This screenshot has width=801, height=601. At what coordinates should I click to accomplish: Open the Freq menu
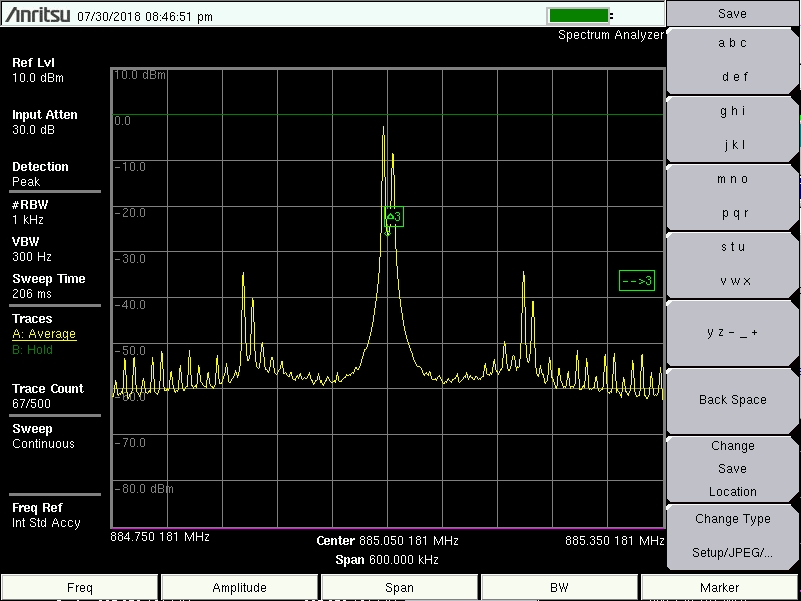pyautogui.click(x=79, y=587)
